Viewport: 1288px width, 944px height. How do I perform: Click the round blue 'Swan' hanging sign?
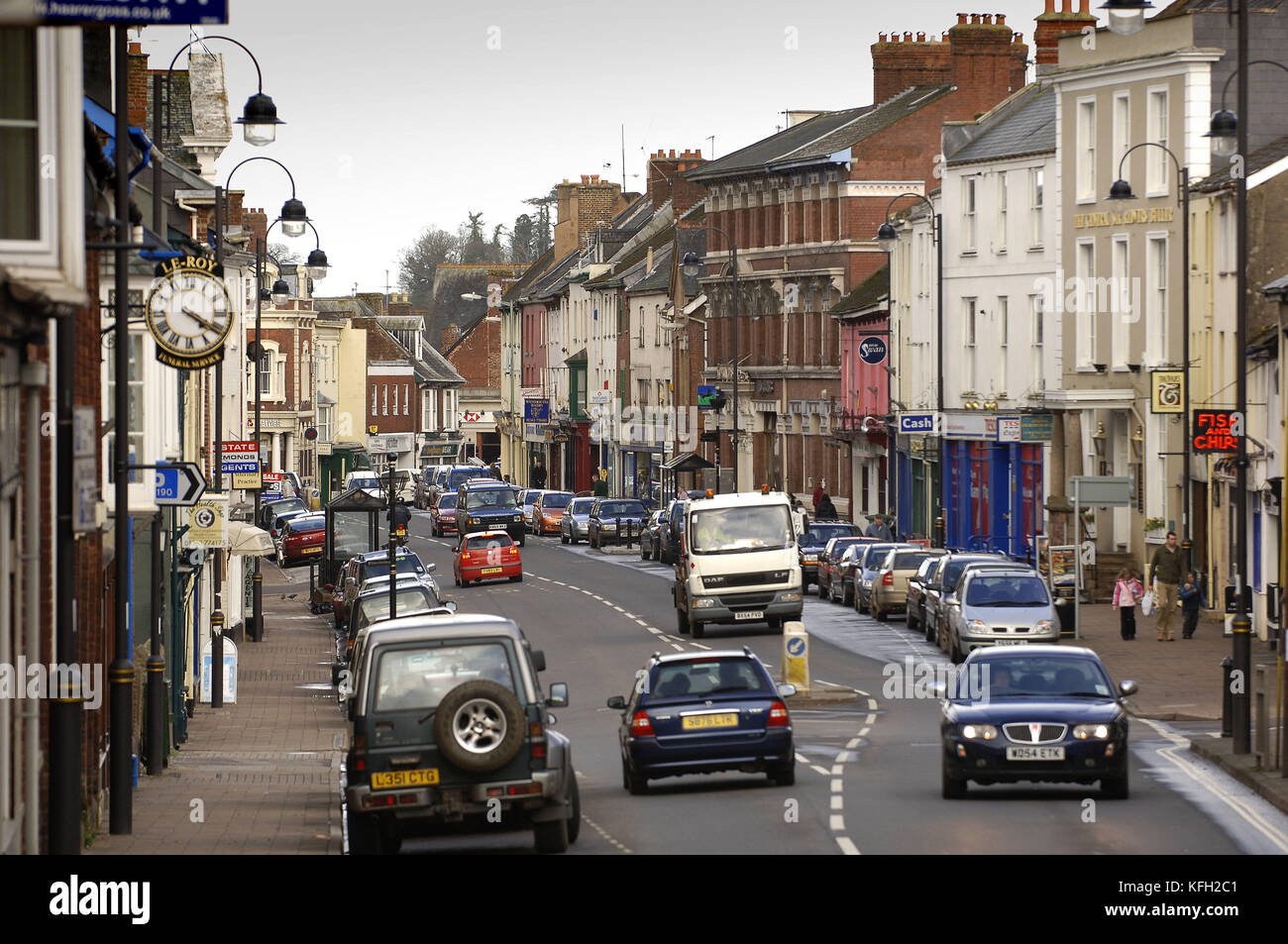tap(872, 350)
